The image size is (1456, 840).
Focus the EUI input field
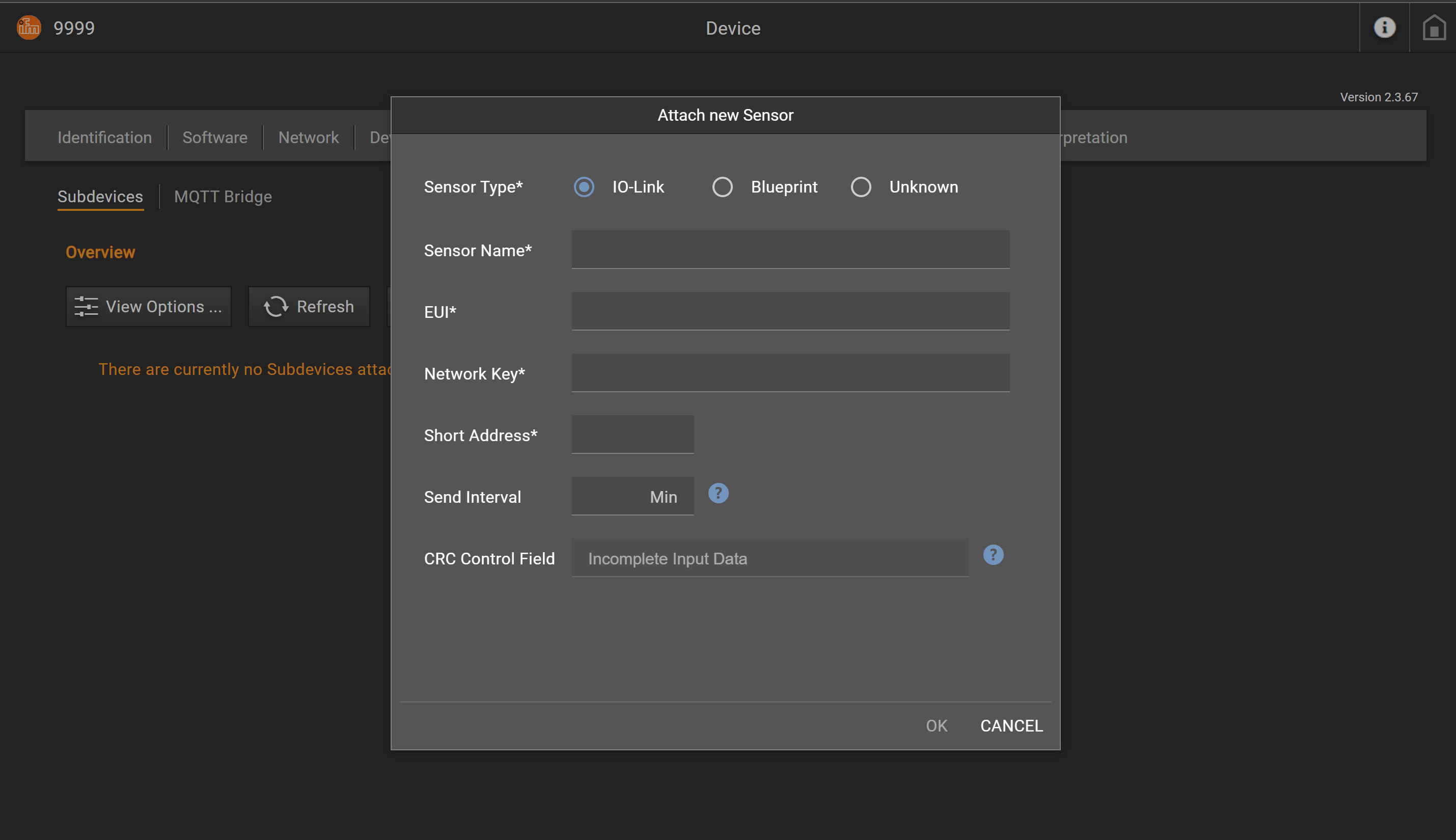click(790, 312)
